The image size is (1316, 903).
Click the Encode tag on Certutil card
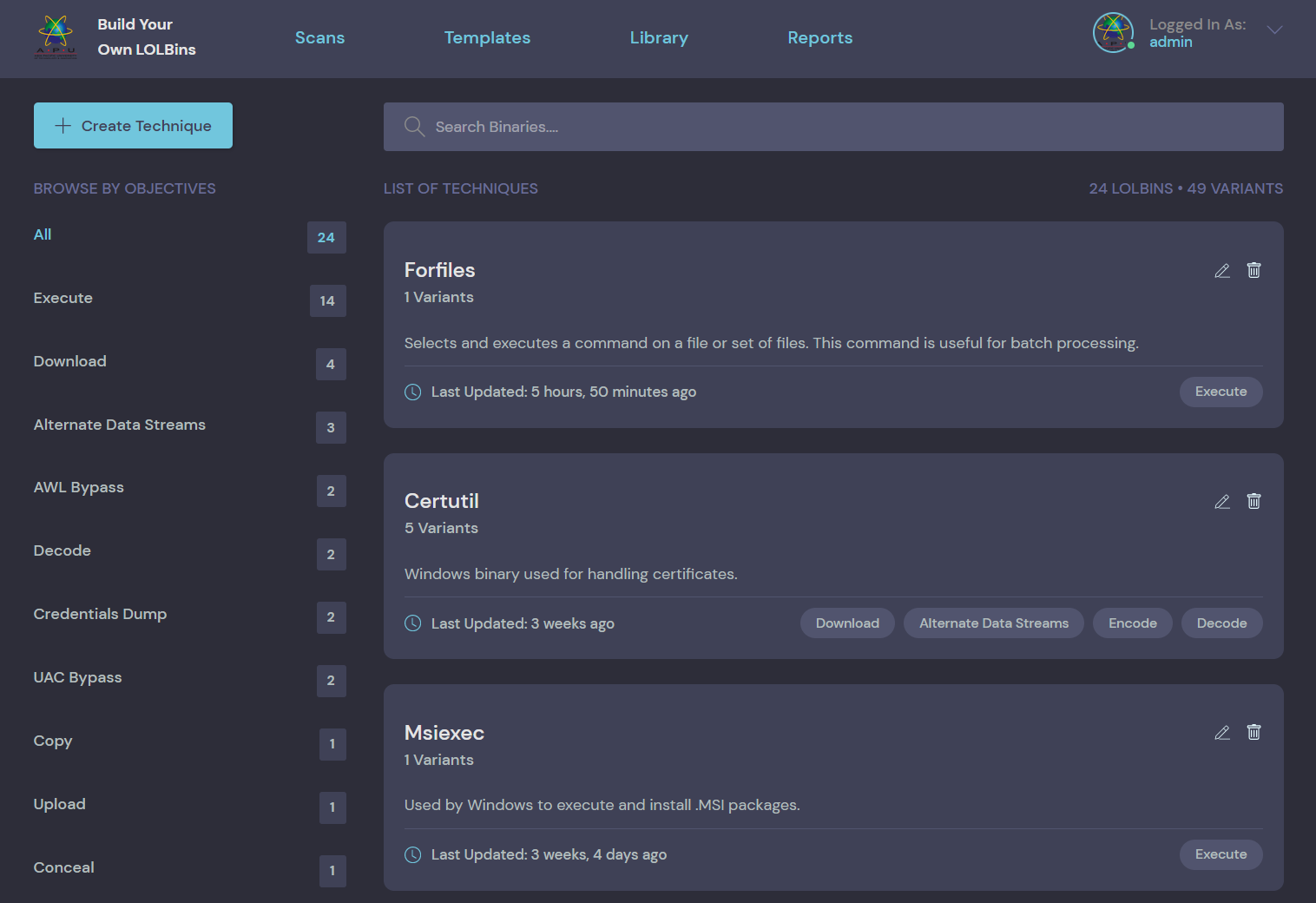tap(1133, 623)
